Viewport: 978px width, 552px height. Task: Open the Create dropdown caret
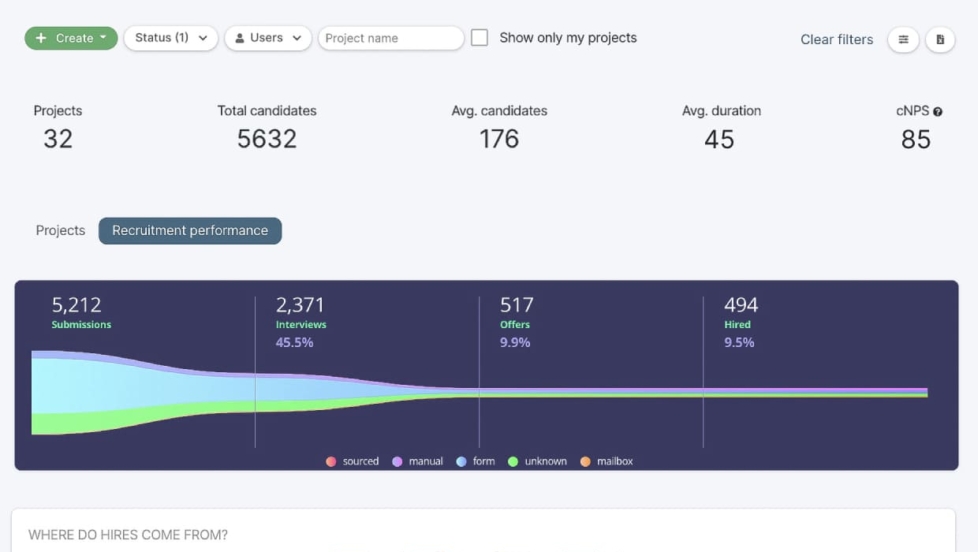pyautogui.click(x=103, y=38)
